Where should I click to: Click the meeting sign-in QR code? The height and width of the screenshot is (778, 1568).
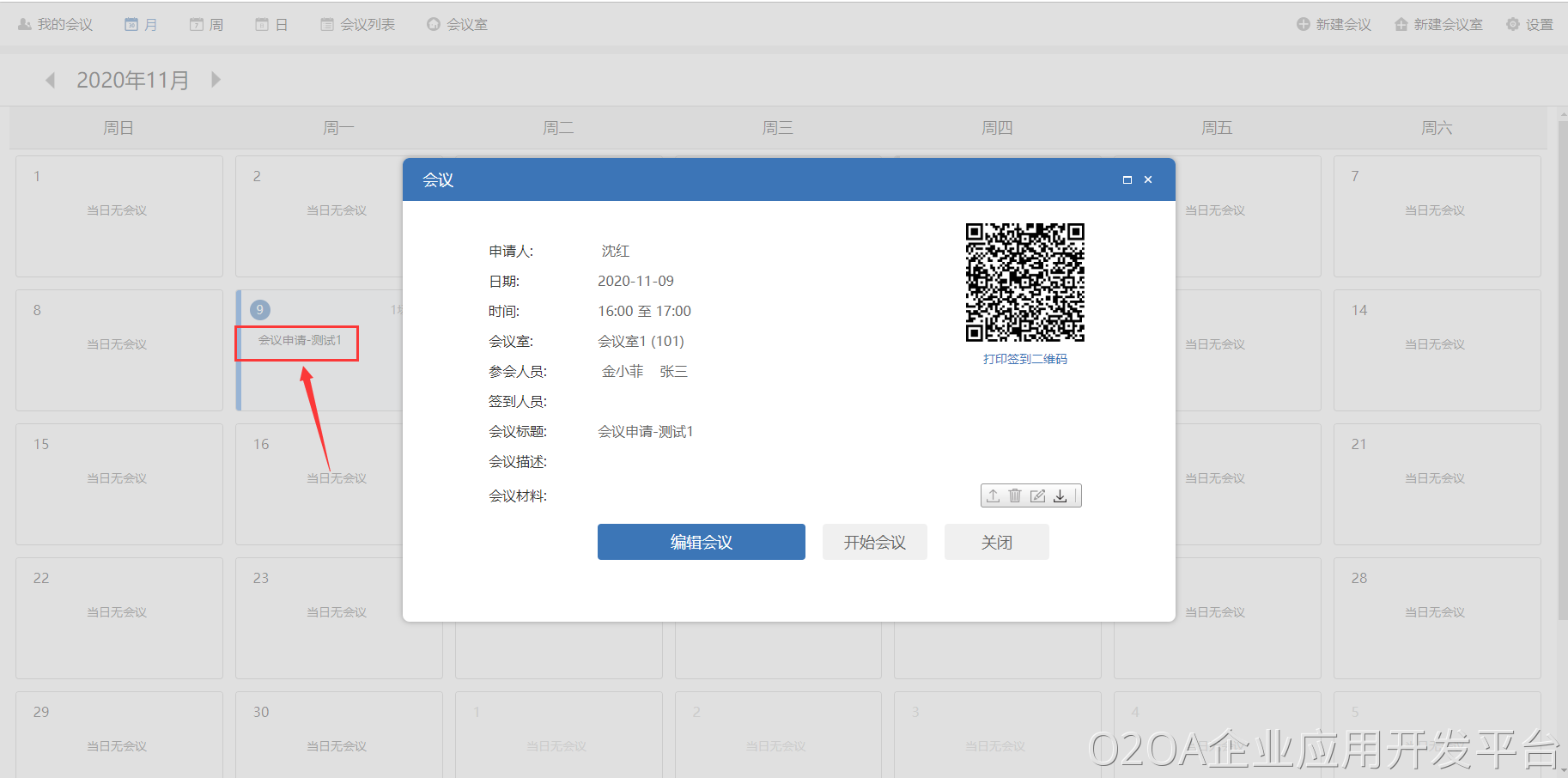coord(1024,283)
